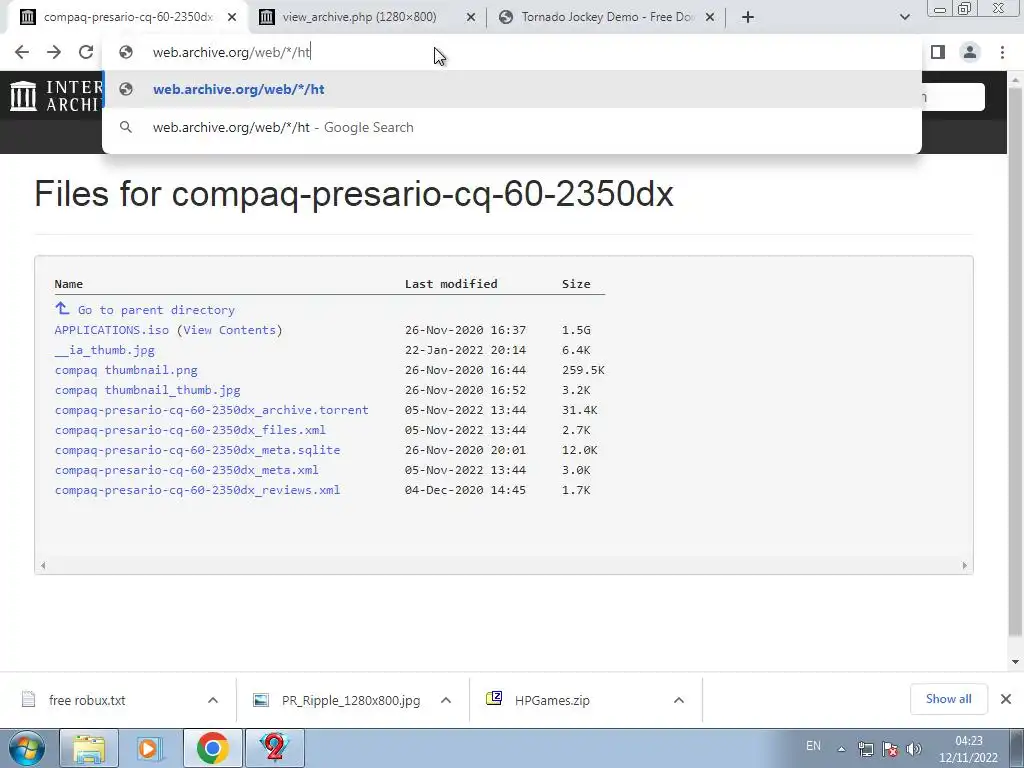Image resolution: width=1024 pixels, height=768 pixels.
Task: Open the tab search chevron
Action: [904, 17]
